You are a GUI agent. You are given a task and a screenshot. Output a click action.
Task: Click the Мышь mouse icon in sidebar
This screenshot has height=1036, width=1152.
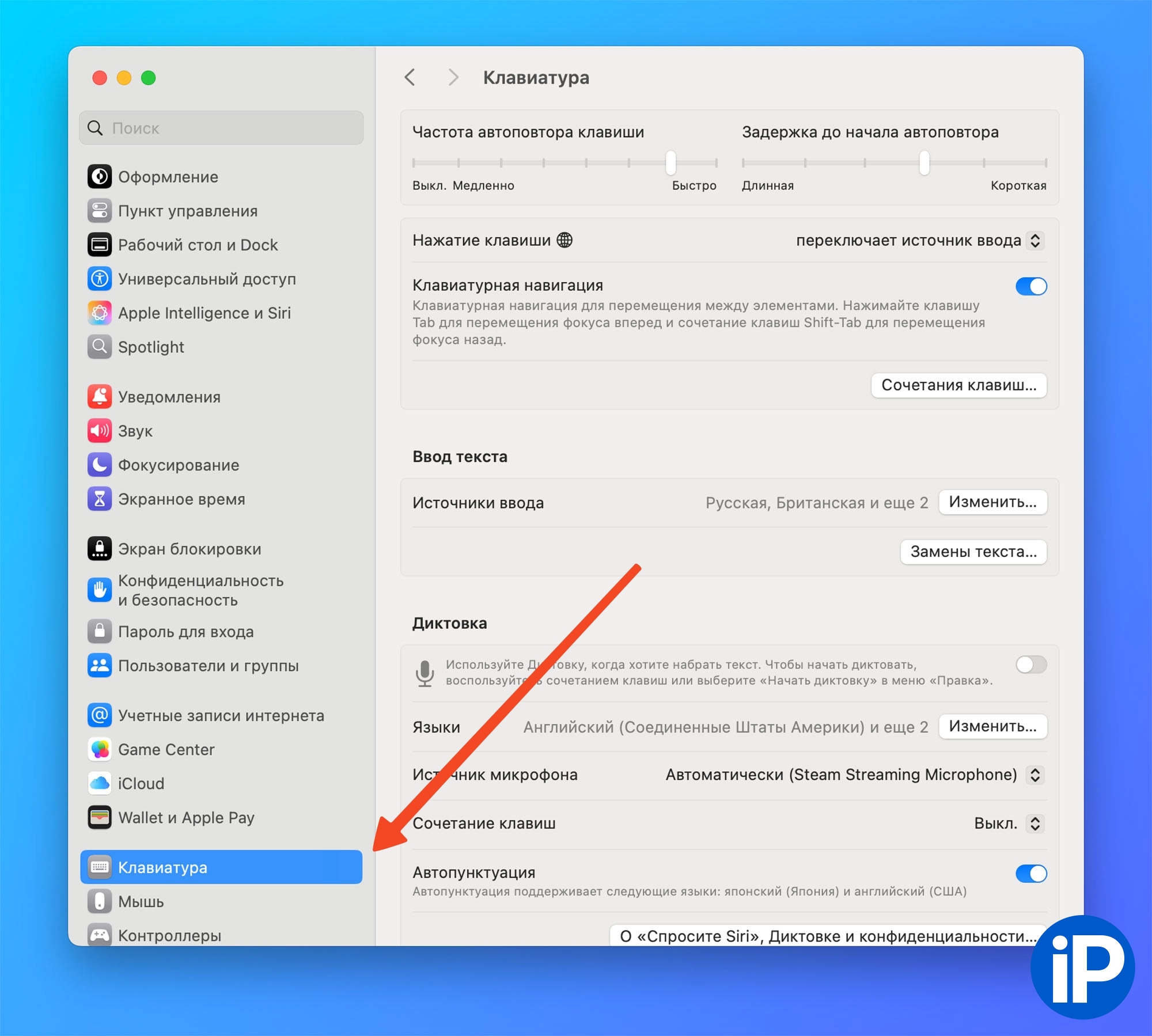click(100, 901)
